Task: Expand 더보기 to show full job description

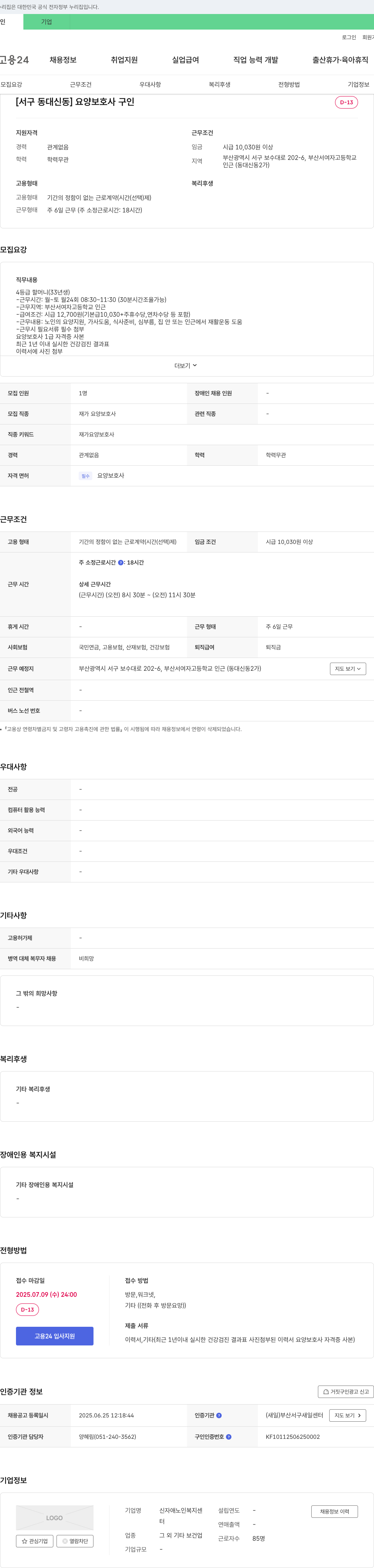Action: click(186, 366)
